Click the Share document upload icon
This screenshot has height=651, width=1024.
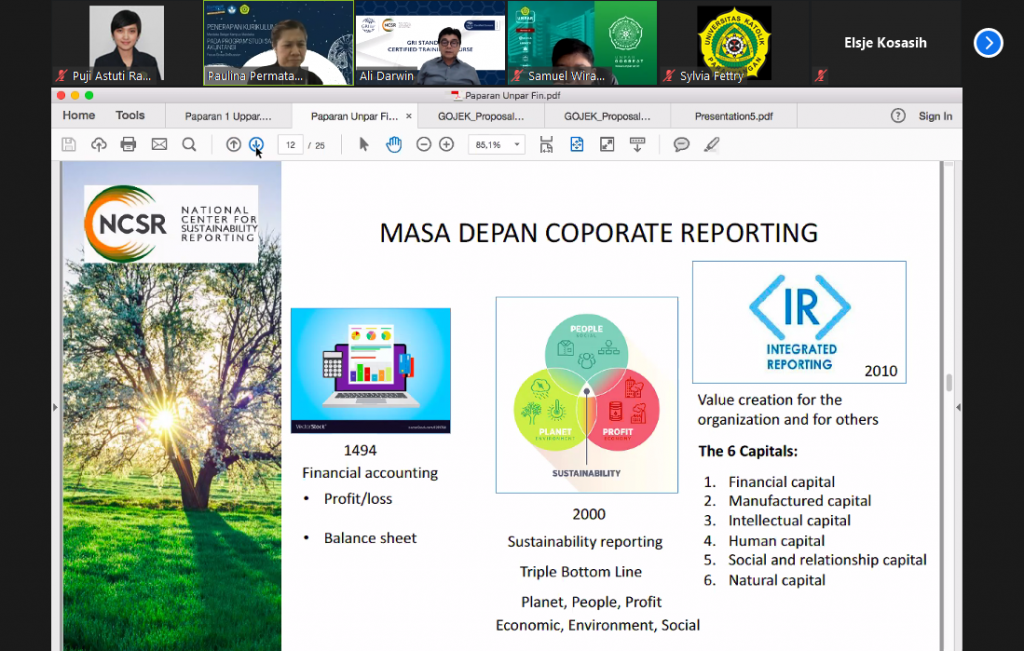click(97, 144)
